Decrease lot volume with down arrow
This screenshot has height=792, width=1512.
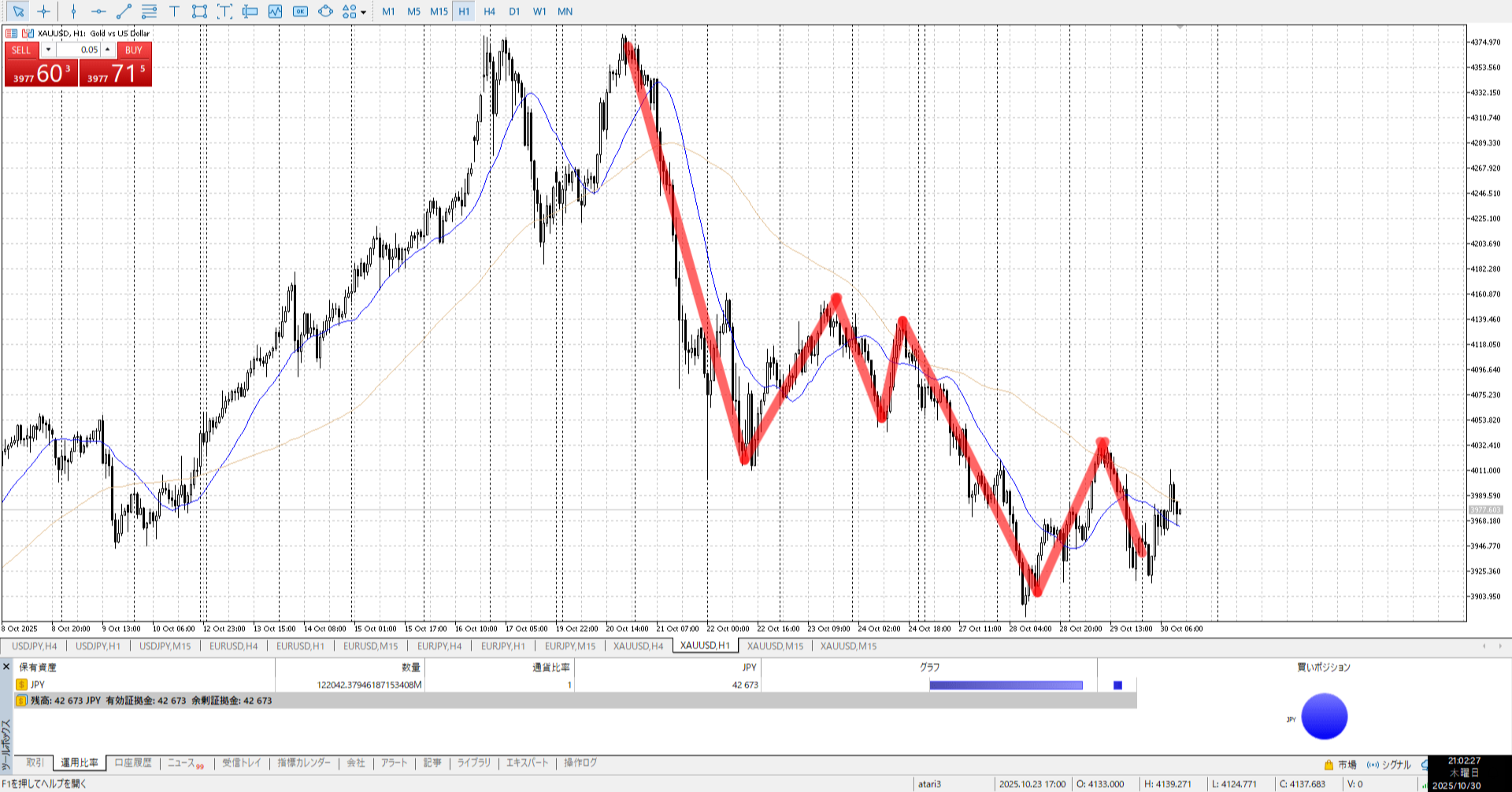(48, 50)
